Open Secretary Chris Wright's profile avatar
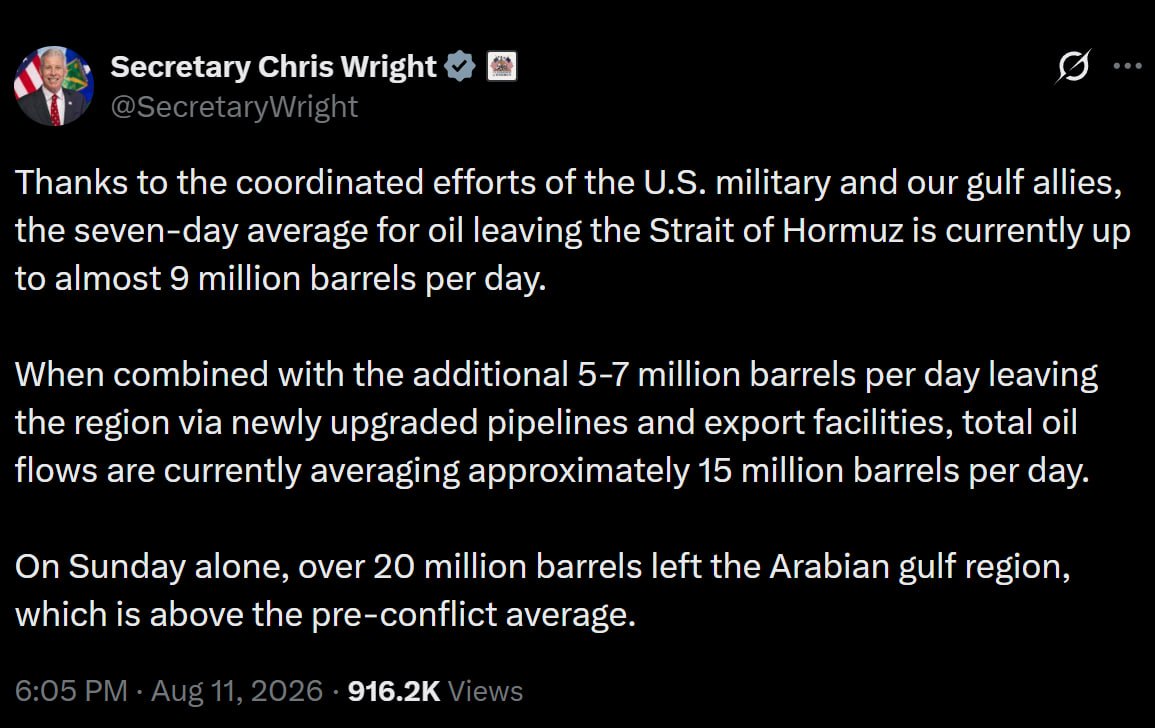Image resolution: width=1155 pixels, height=728 pixels. point(54,86)
